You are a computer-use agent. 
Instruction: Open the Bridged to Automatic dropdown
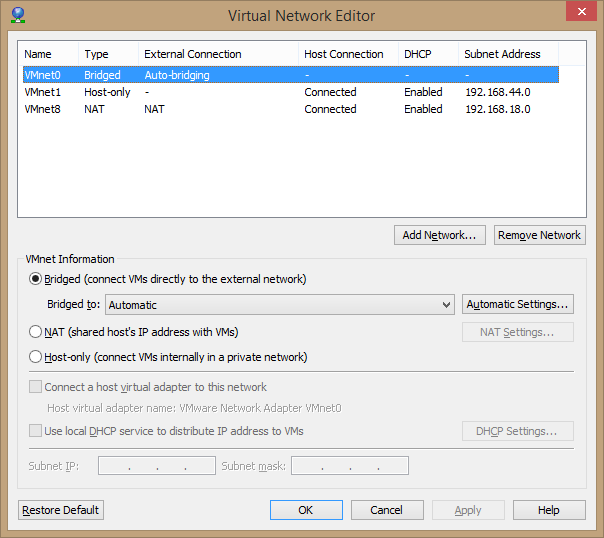point(280,305)
